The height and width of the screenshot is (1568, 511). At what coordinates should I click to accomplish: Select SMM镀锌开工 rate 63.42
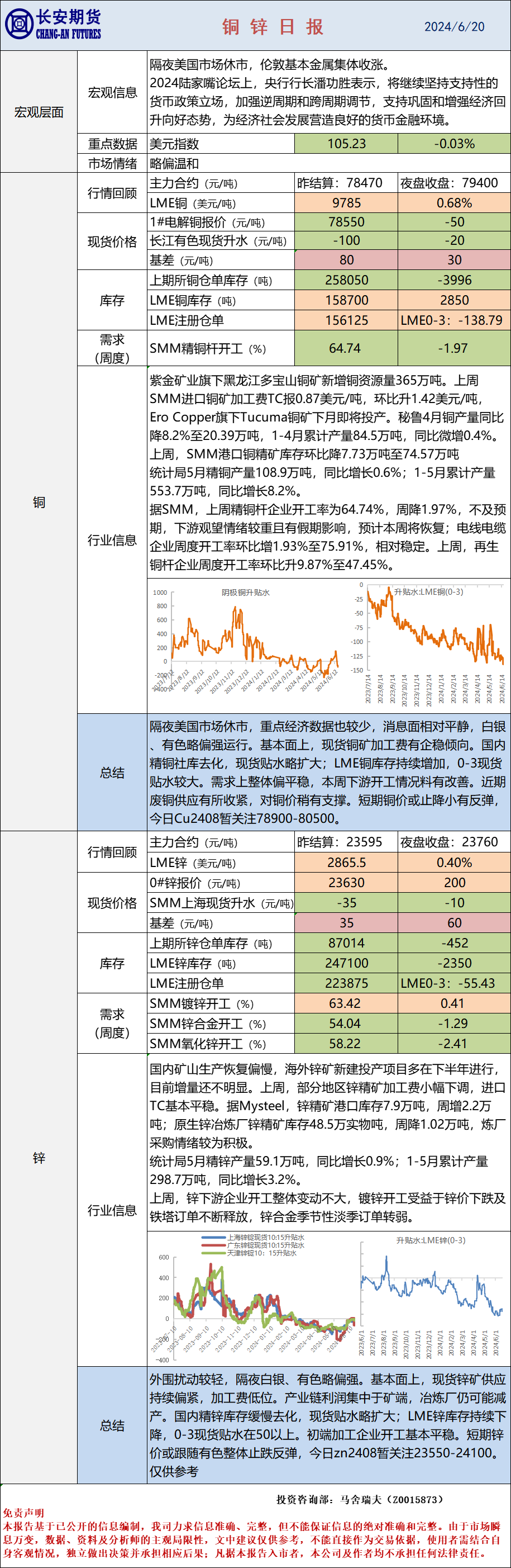pos(346,1002)
